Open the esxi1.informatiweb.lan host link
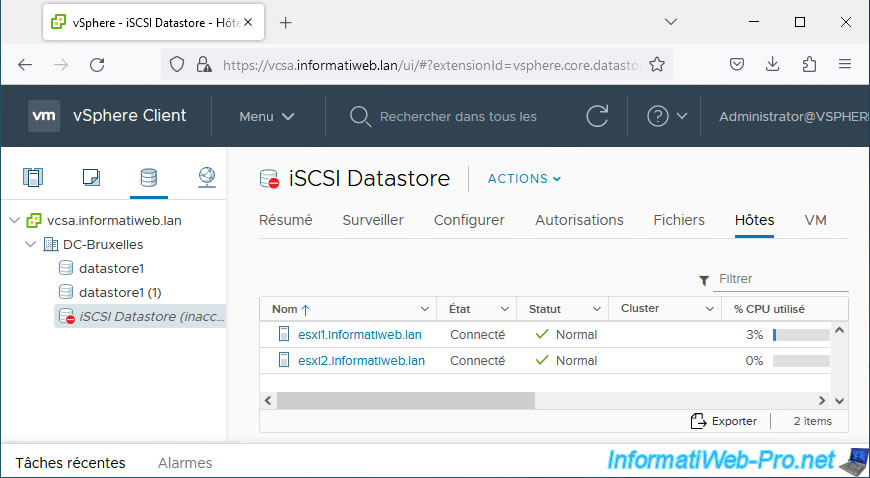Viewport: 870px width, 478px height. [360, 335]
